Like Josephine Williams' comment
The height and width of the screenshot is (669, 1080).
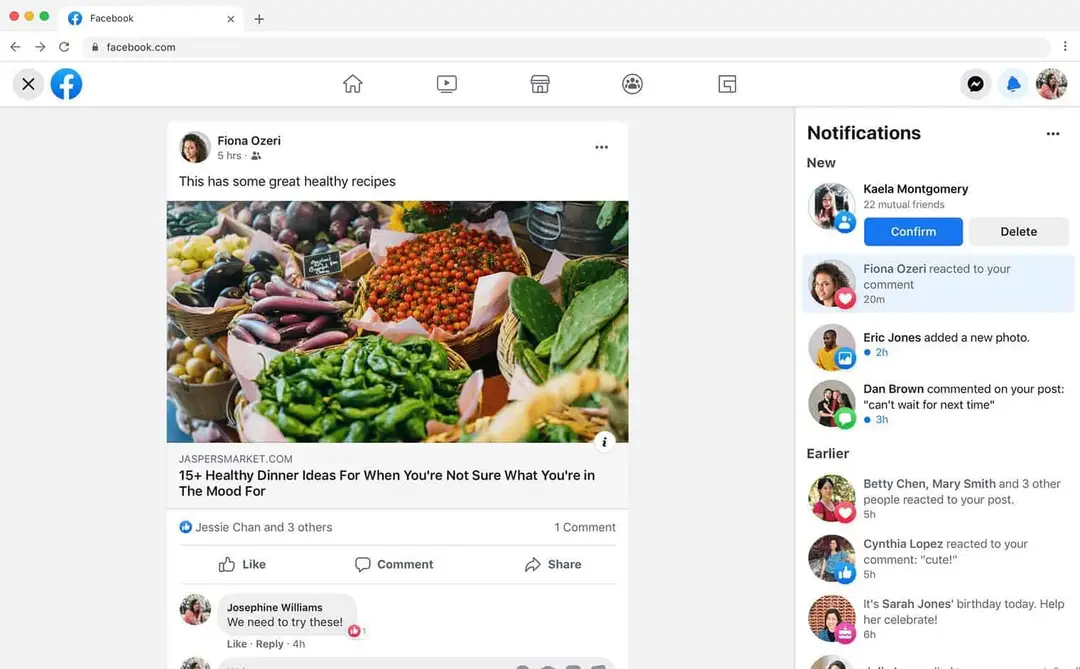pyautogui.click(x=236, y=644)
